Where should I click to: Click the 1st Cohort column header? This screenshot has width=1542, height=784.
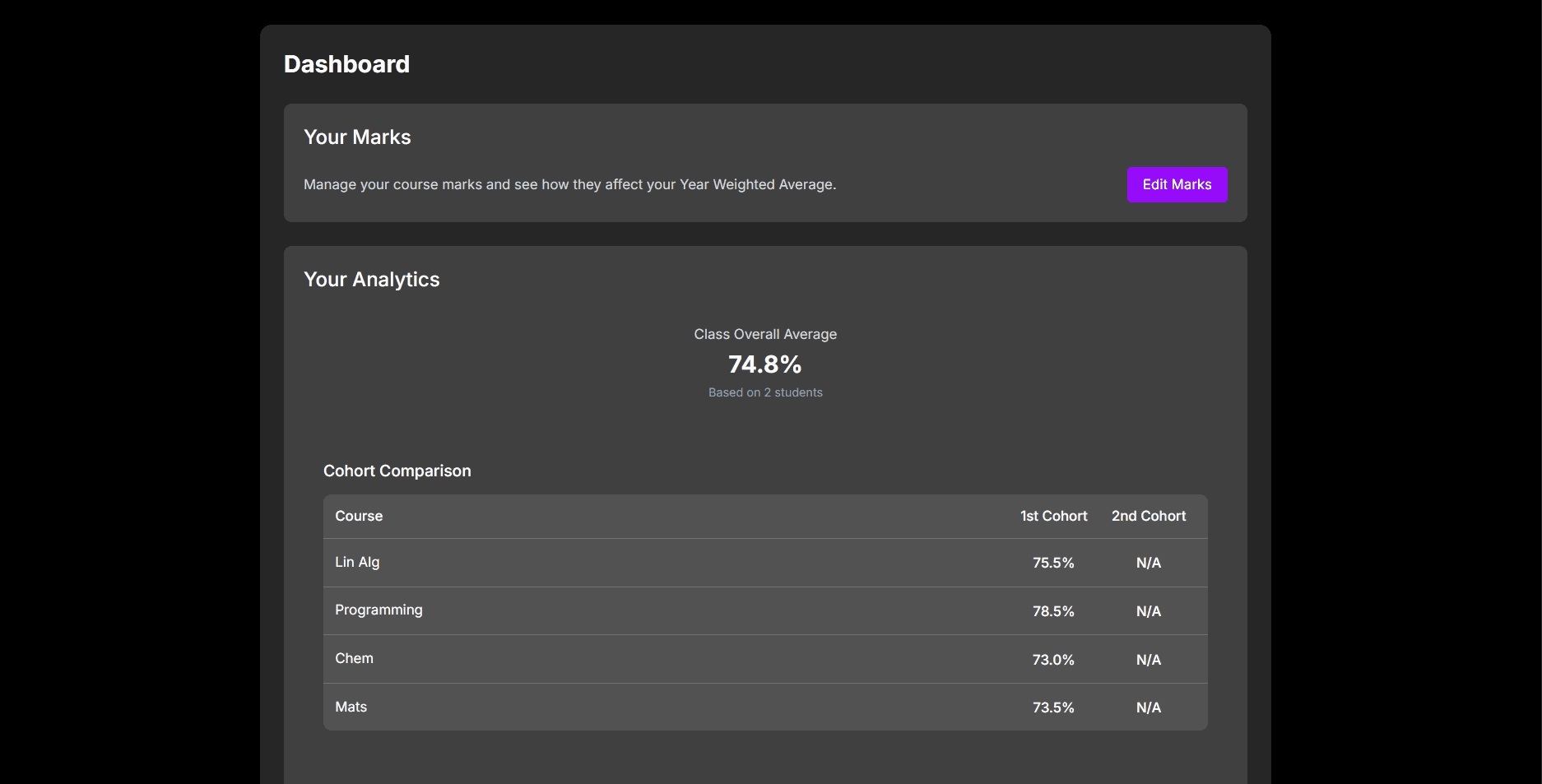coord(1053,516)
